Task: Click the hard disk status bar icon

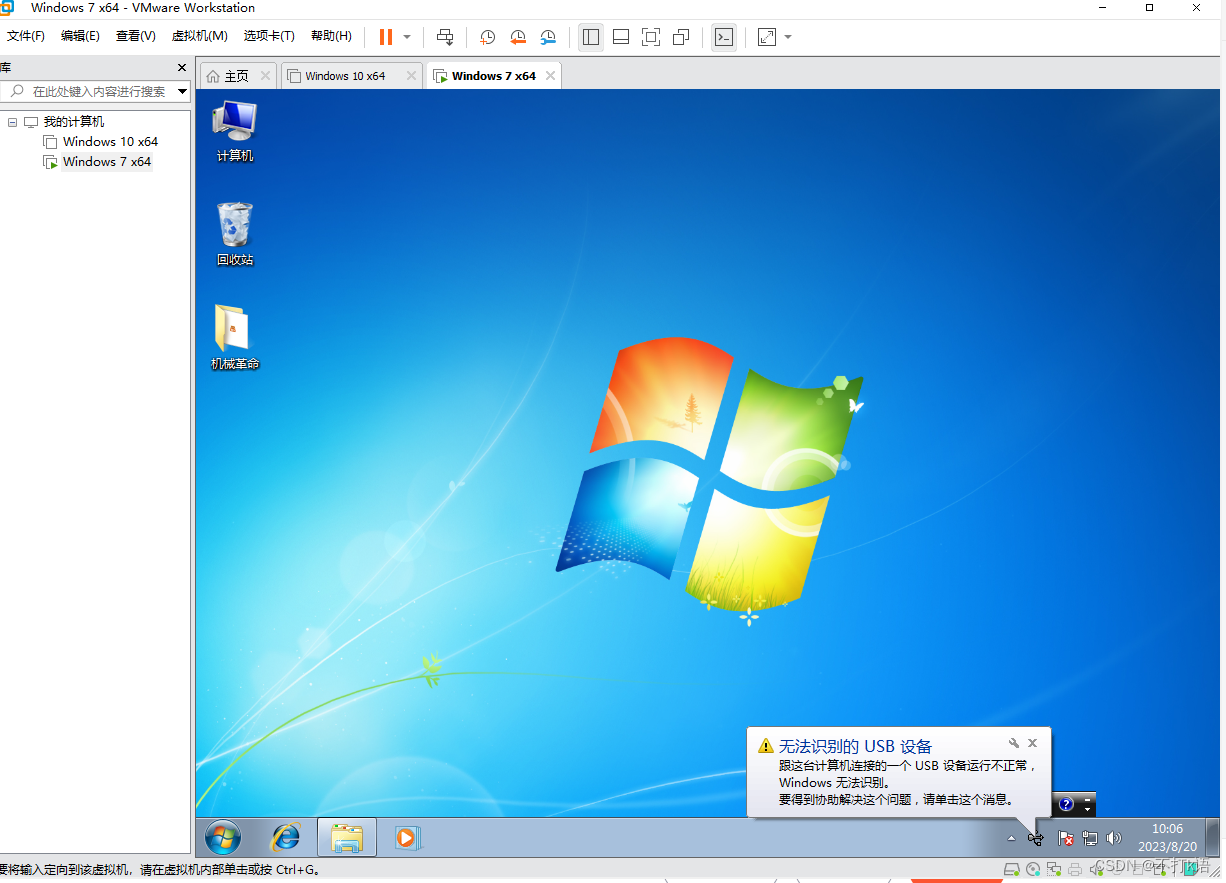Action: (1012, 869)
